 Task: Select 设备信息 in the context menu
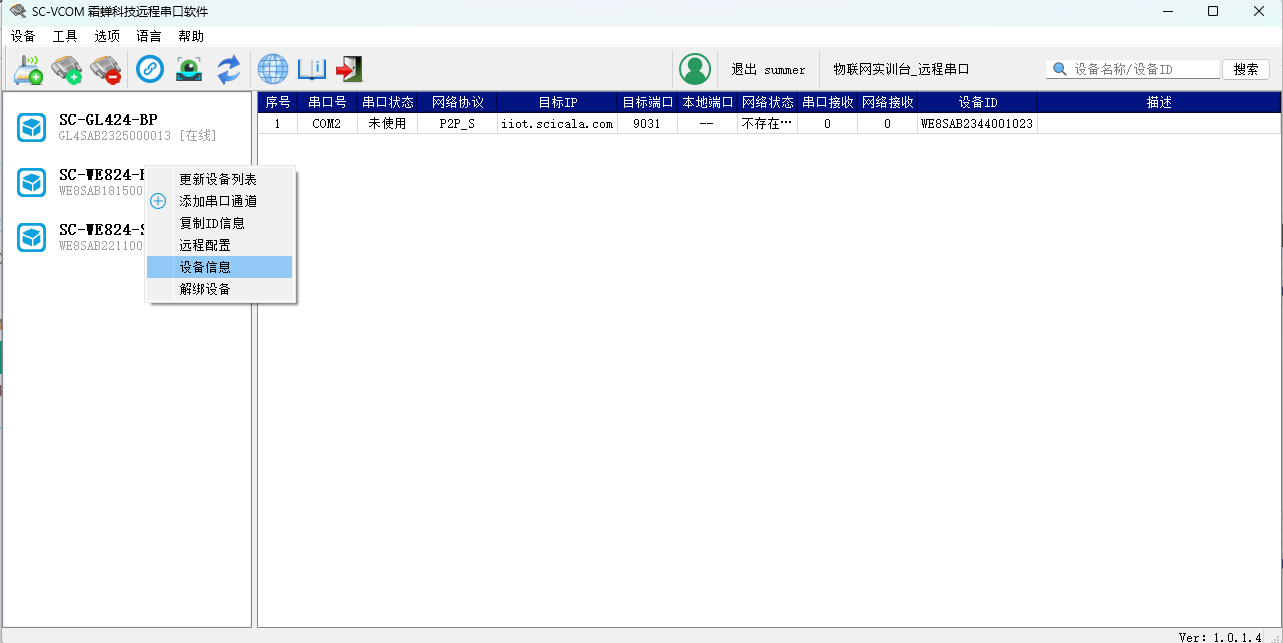tap(205, 267)
